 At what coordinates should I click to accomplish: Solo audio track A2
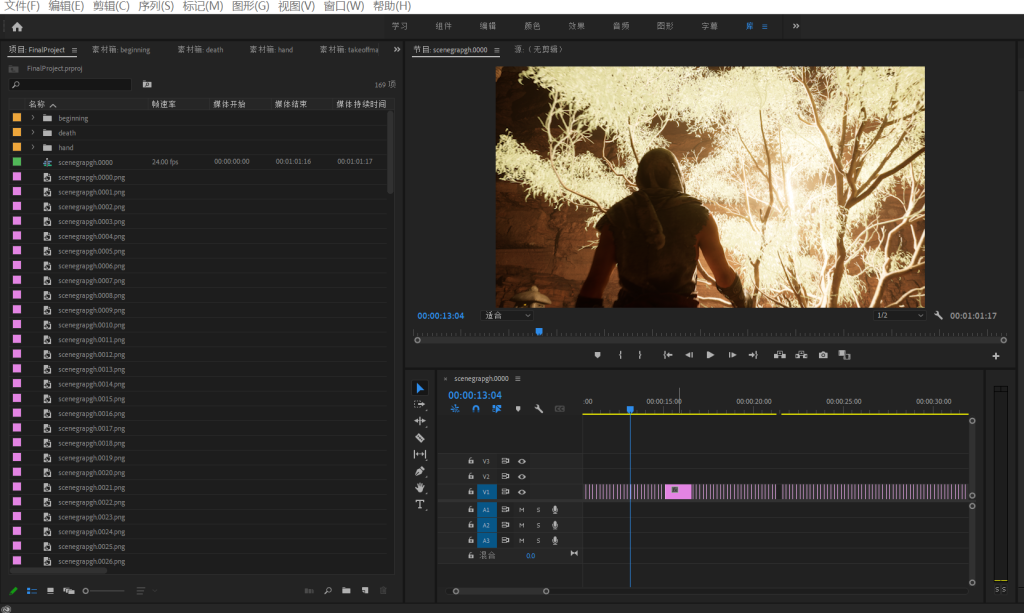pos(538,526)
